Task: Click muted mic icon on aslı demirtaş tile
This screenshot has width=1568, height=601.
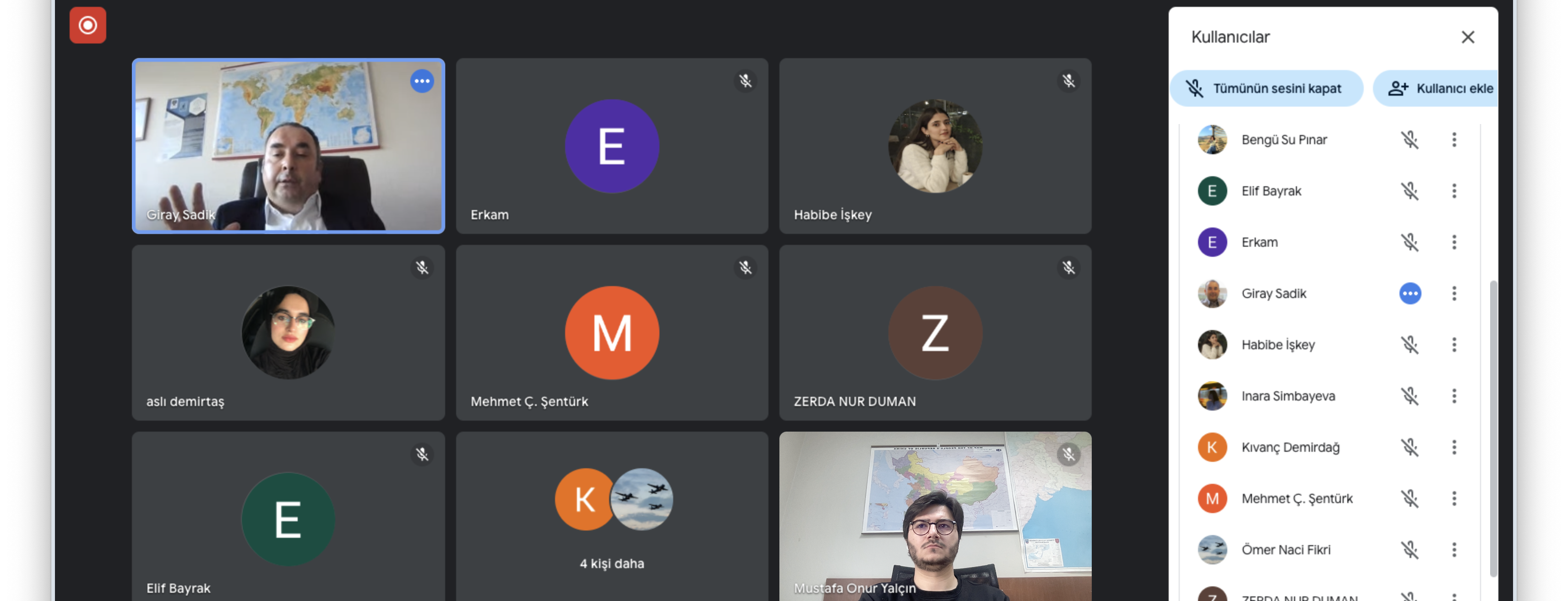Action: pos(422,268)
